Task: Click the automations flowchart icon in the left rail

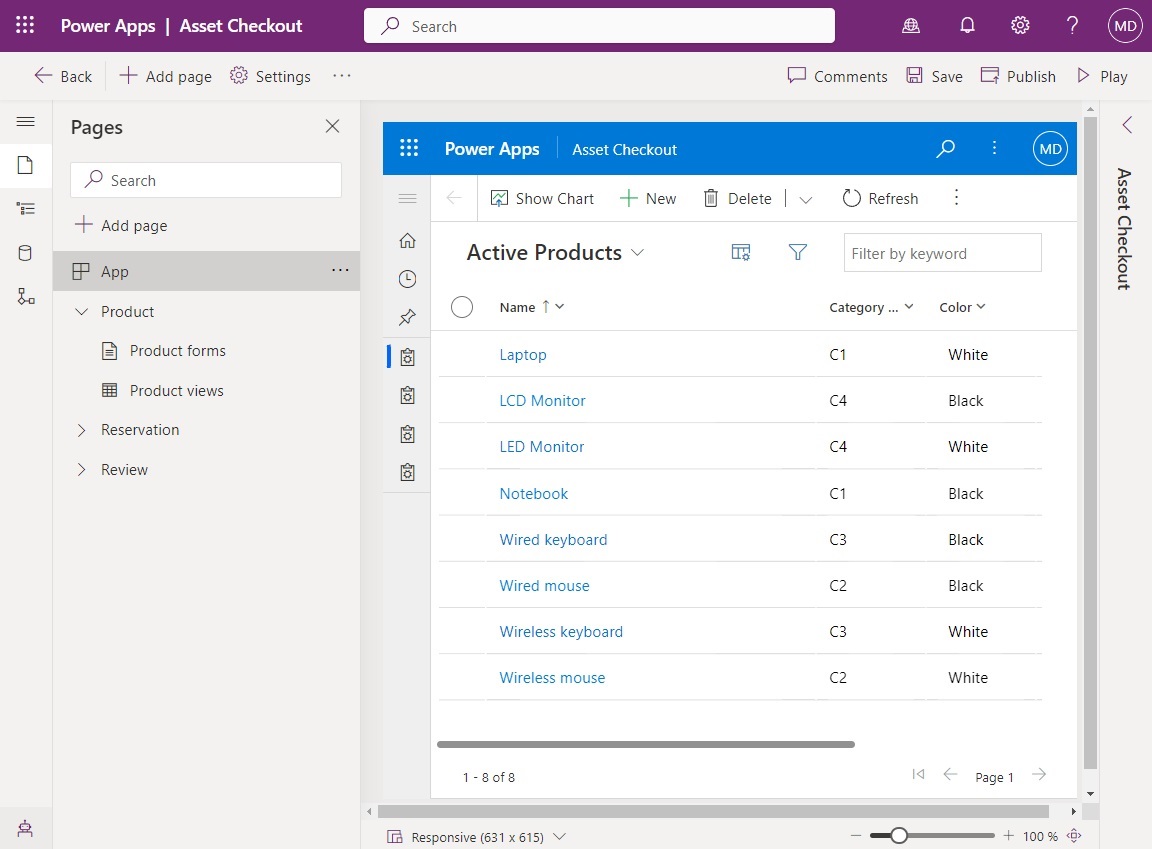Action: tap(25, 295)
